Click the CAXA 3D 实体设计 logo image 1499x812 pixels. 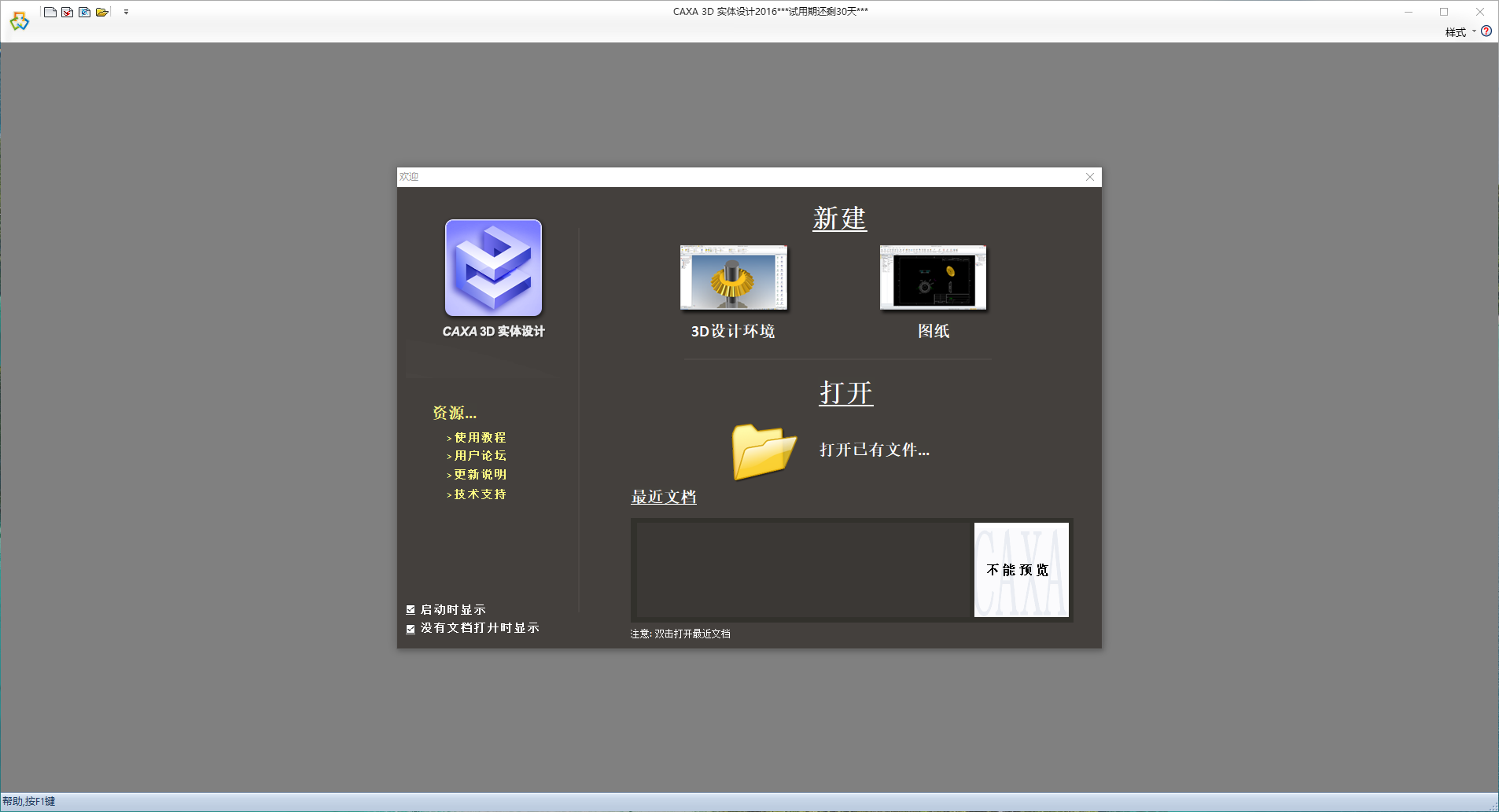click(x=493, y=268)
